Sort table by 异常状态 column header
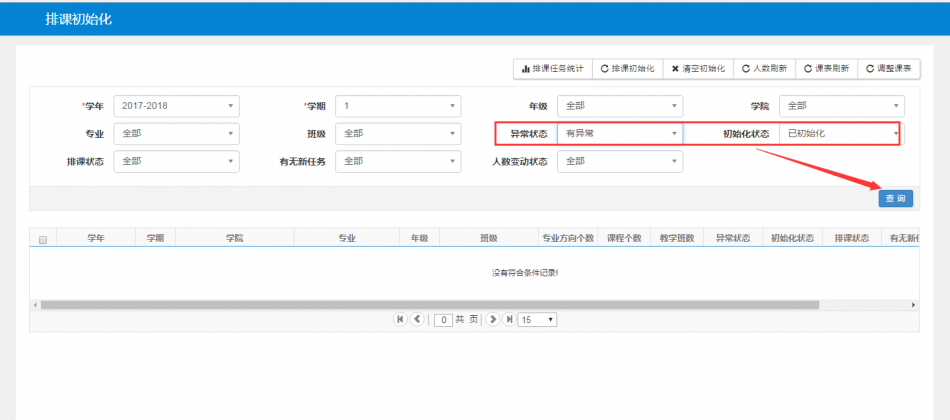The image size is (950, 420). (732, 238)
